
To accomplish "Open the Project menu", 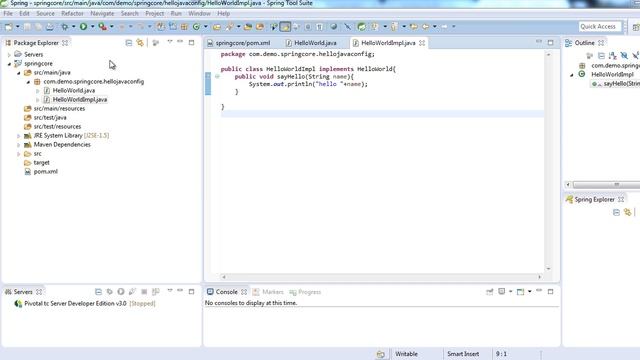I will [x=154, y=13].
